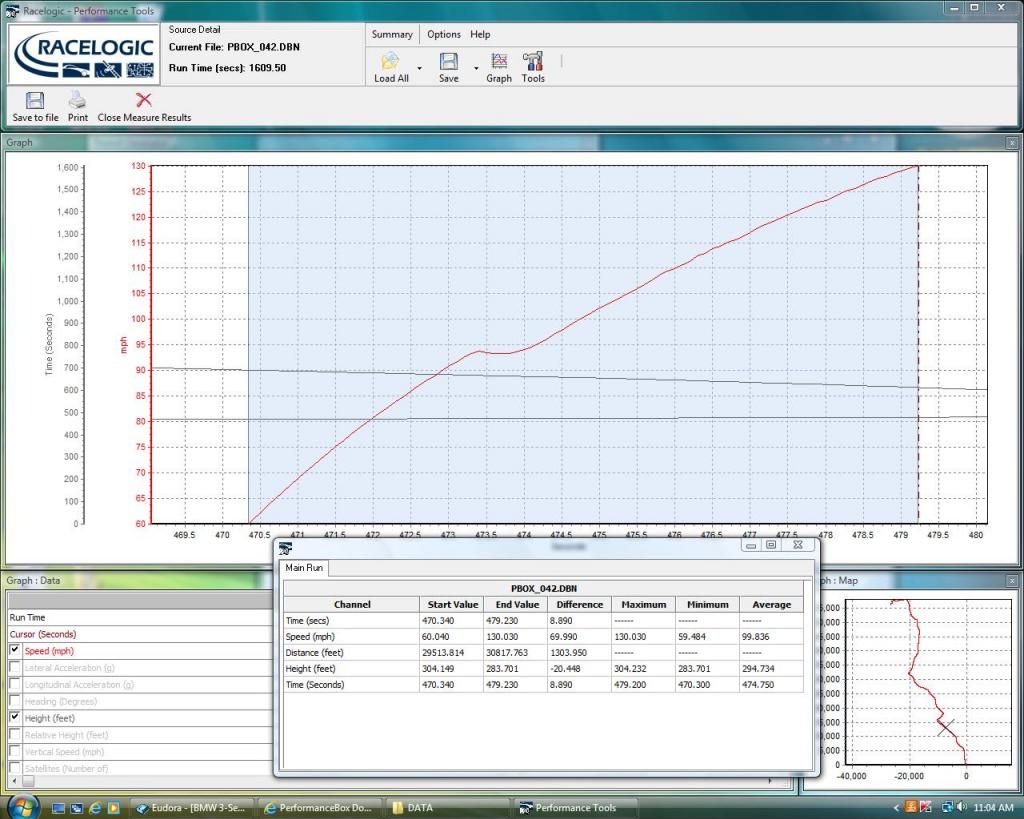Screen dimensions: 1024x819
Task: Click the Distance end value 30817.763
Action: (x=507, y=652)
